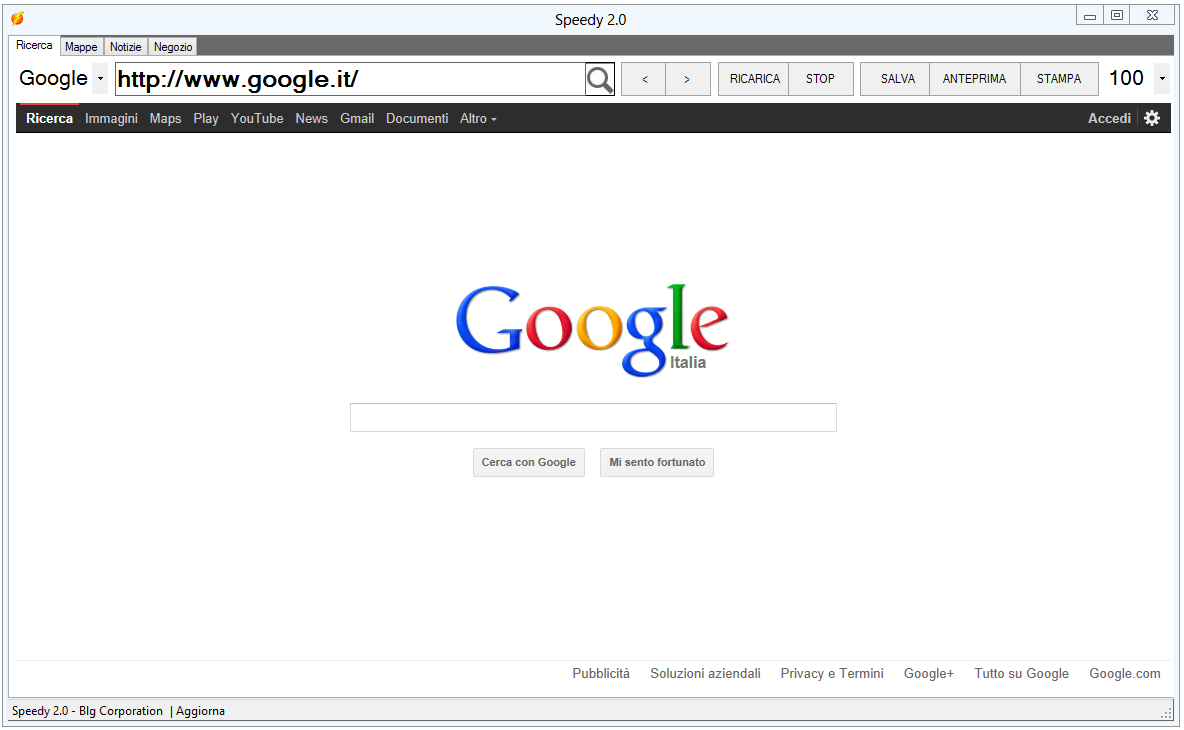Click Aggiorna in the status bar
This screenshot has height=730, width=1184.
click(200, 711)
